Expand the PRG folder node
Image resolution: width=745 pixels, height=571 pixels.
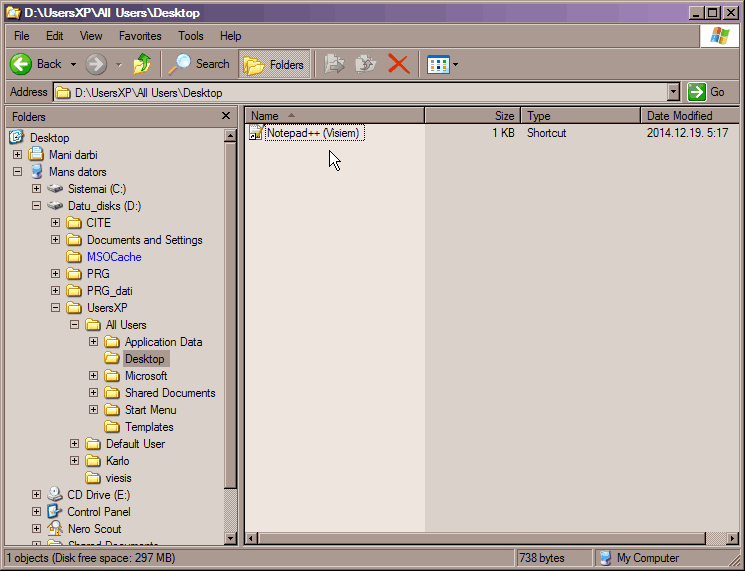click(x=56, y=274)
